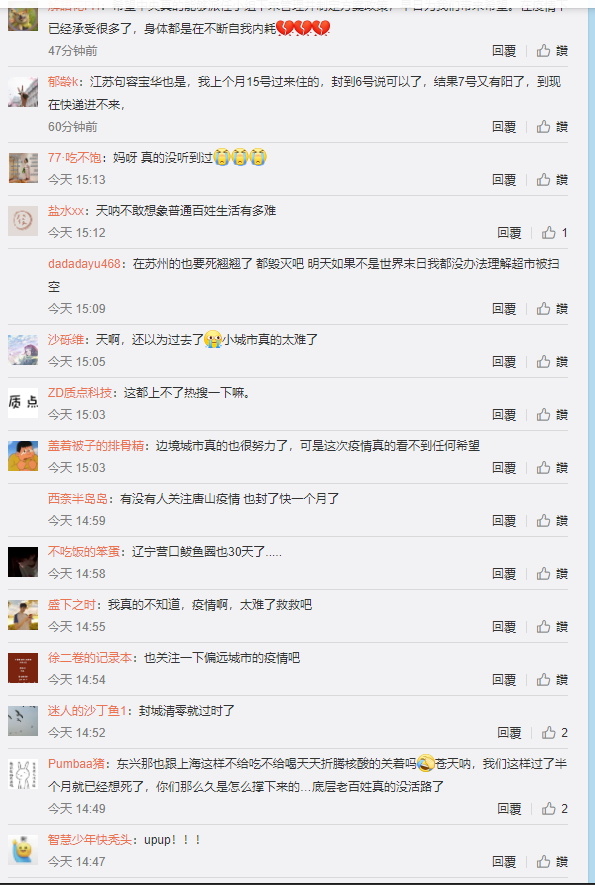Viewport: 595px width, 885px height.
Task: Like 77·吃不饱's comment
Action: pyautogui.click(x=552, y=179)
